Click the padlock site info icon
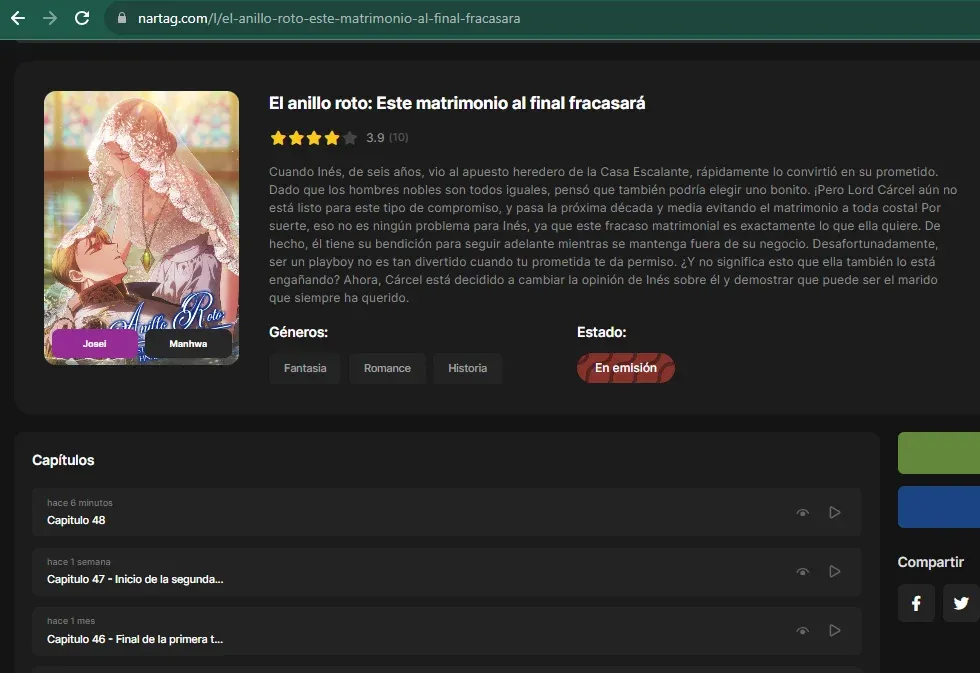 point(122,18)
